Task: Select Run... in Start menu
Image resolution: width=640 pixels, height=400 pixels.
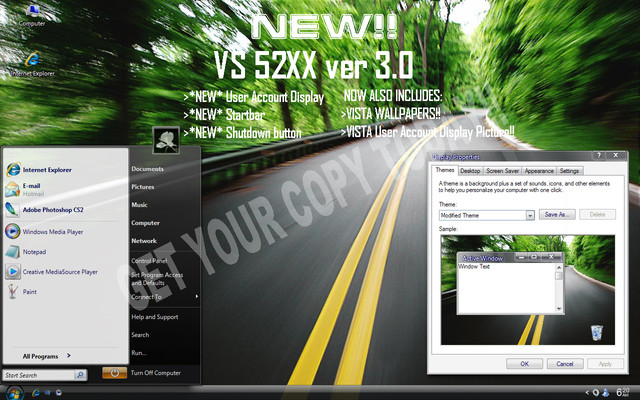Action: [139, 353]
